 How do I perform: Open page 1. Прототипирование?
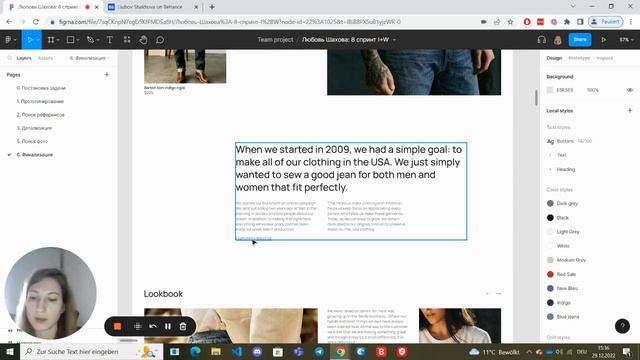point(40,101)
